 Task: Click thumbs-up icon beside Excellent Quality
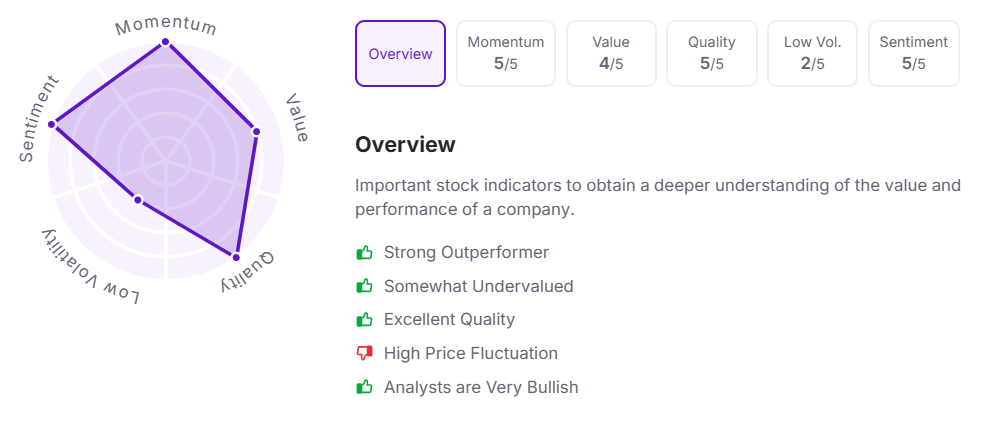[x=364, y=320]
